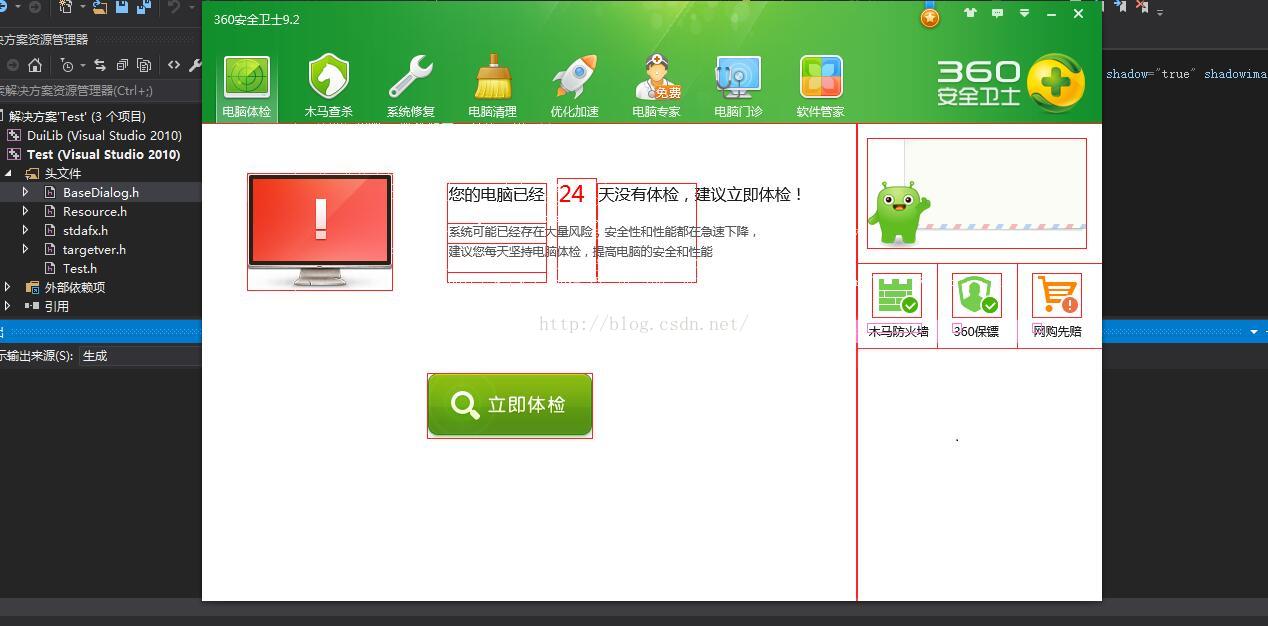The image size is (1268, 626).
Task: Select the BaseDialog.h file
Action: [x=101, y=192]
